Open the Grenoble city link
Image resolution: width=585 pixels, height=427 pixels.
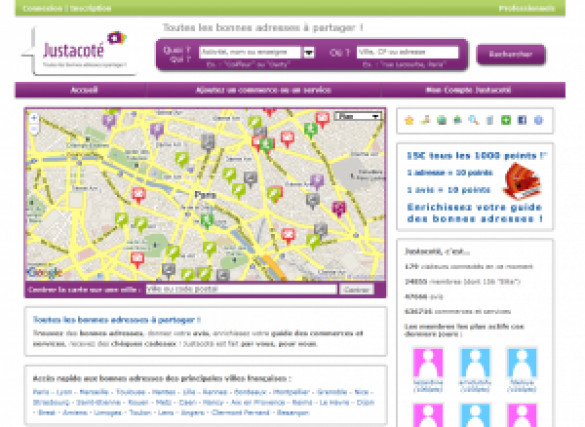332,392
